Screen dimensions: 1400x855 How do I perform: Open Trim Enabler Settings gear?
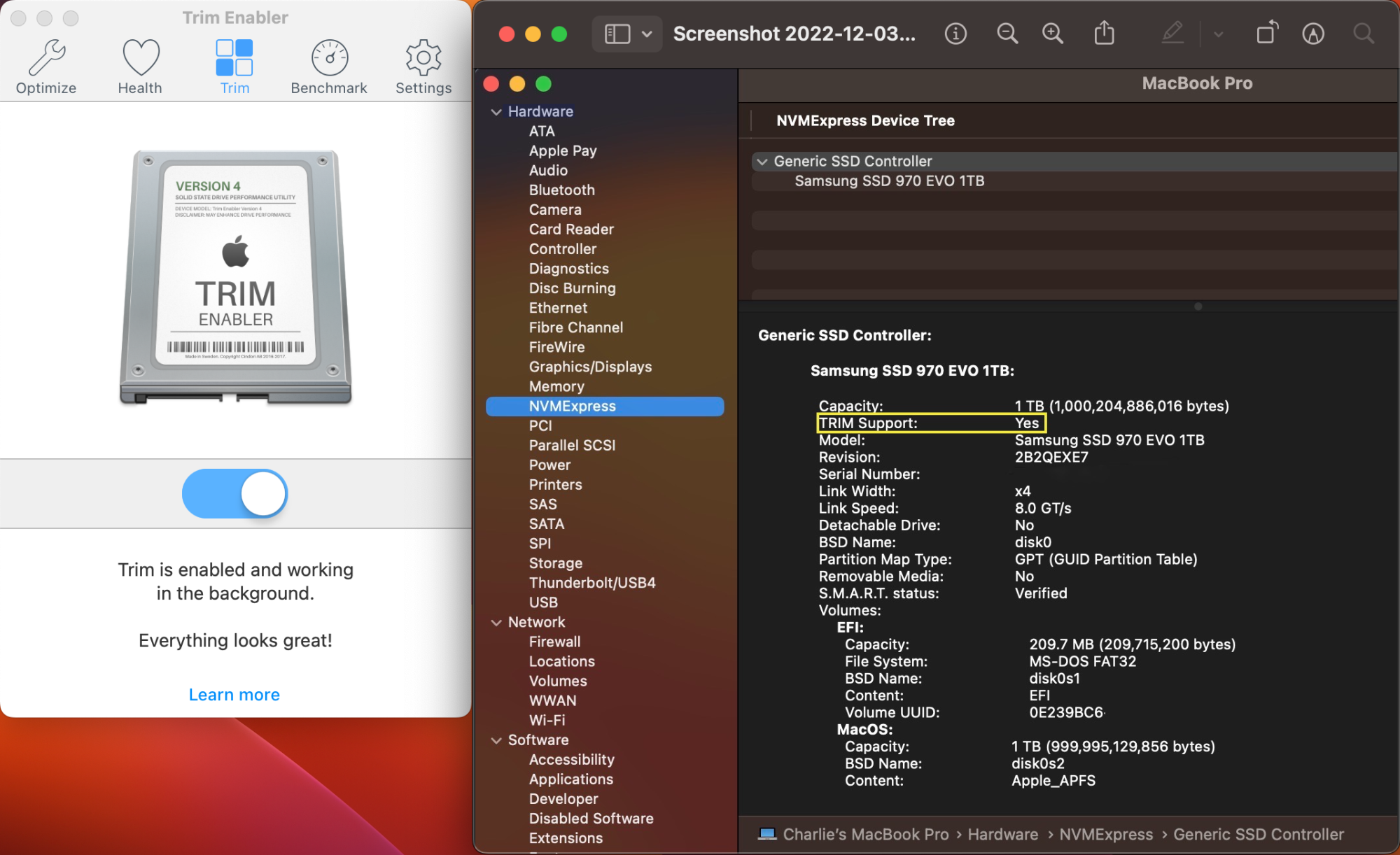point(423,64)
